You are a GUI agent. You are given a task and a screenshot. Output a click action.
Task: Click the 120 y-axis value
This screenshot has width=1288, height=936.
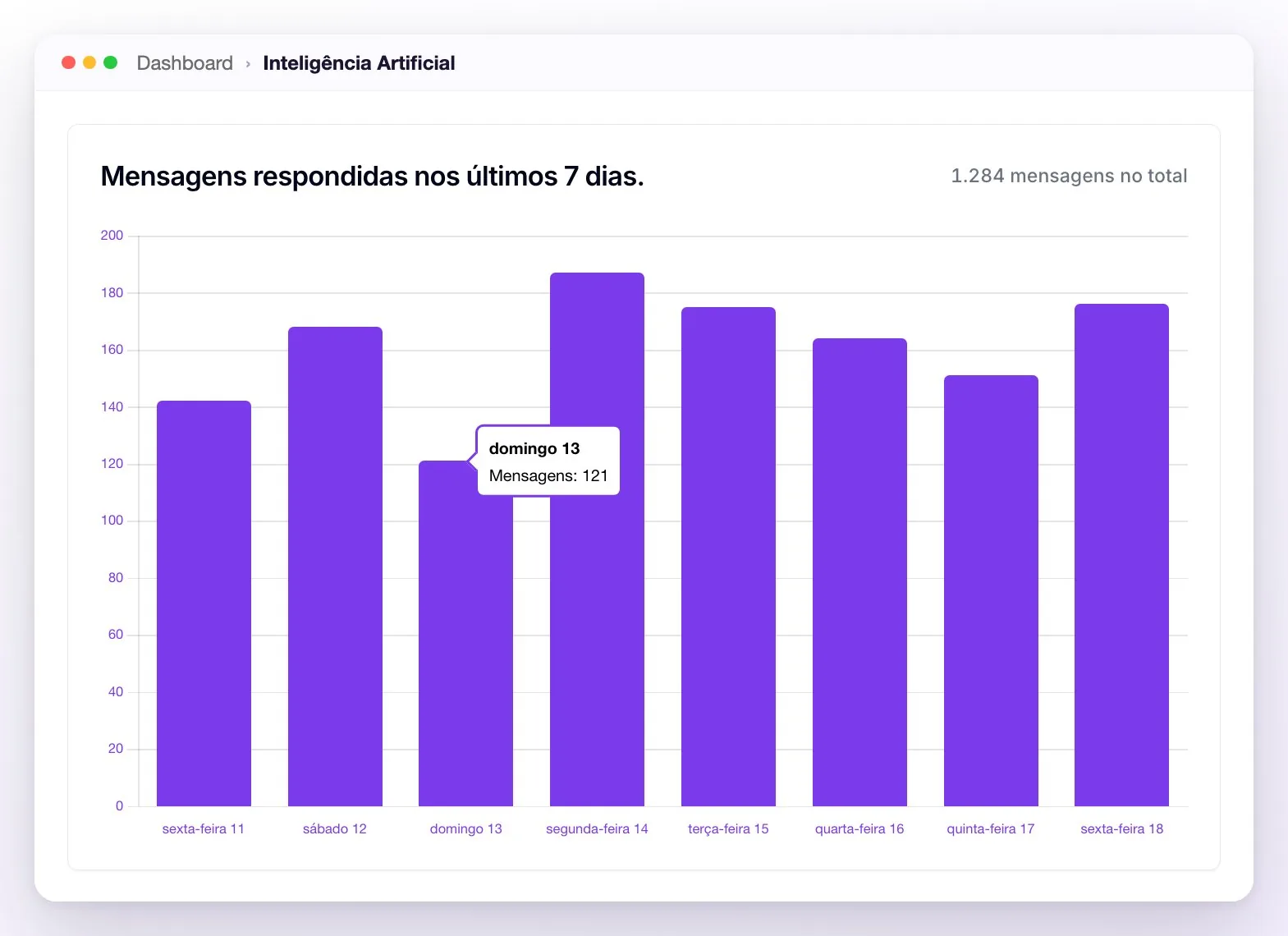(112, 464)
